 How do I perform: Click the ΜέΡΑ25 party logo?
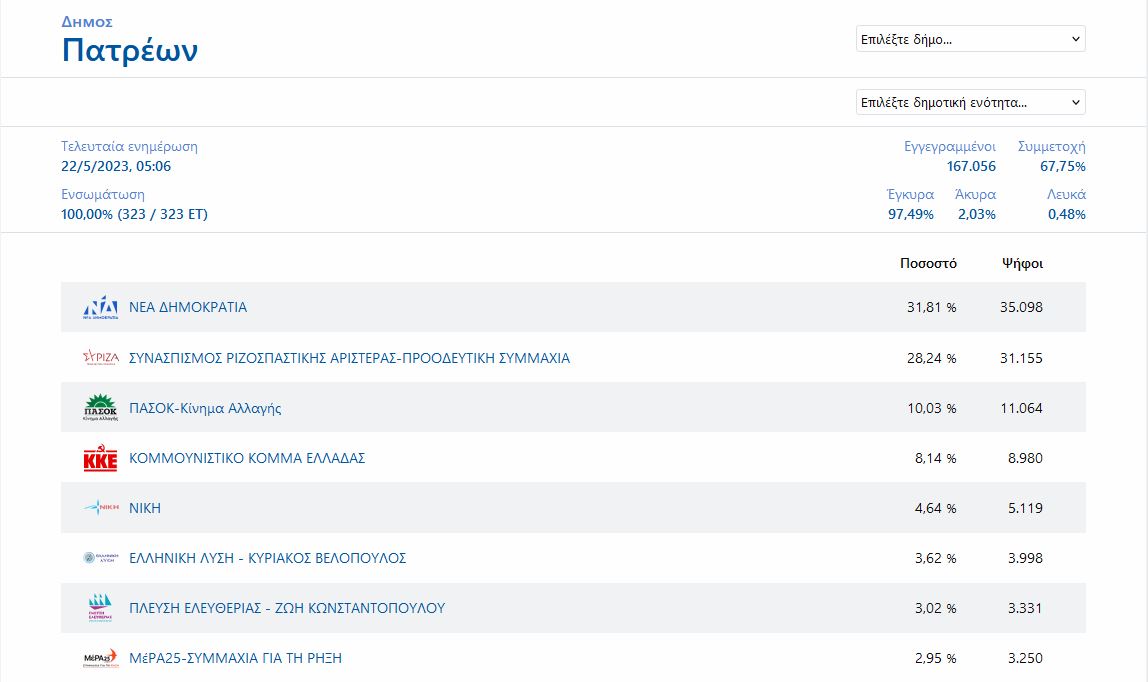(x=100, y=658)
